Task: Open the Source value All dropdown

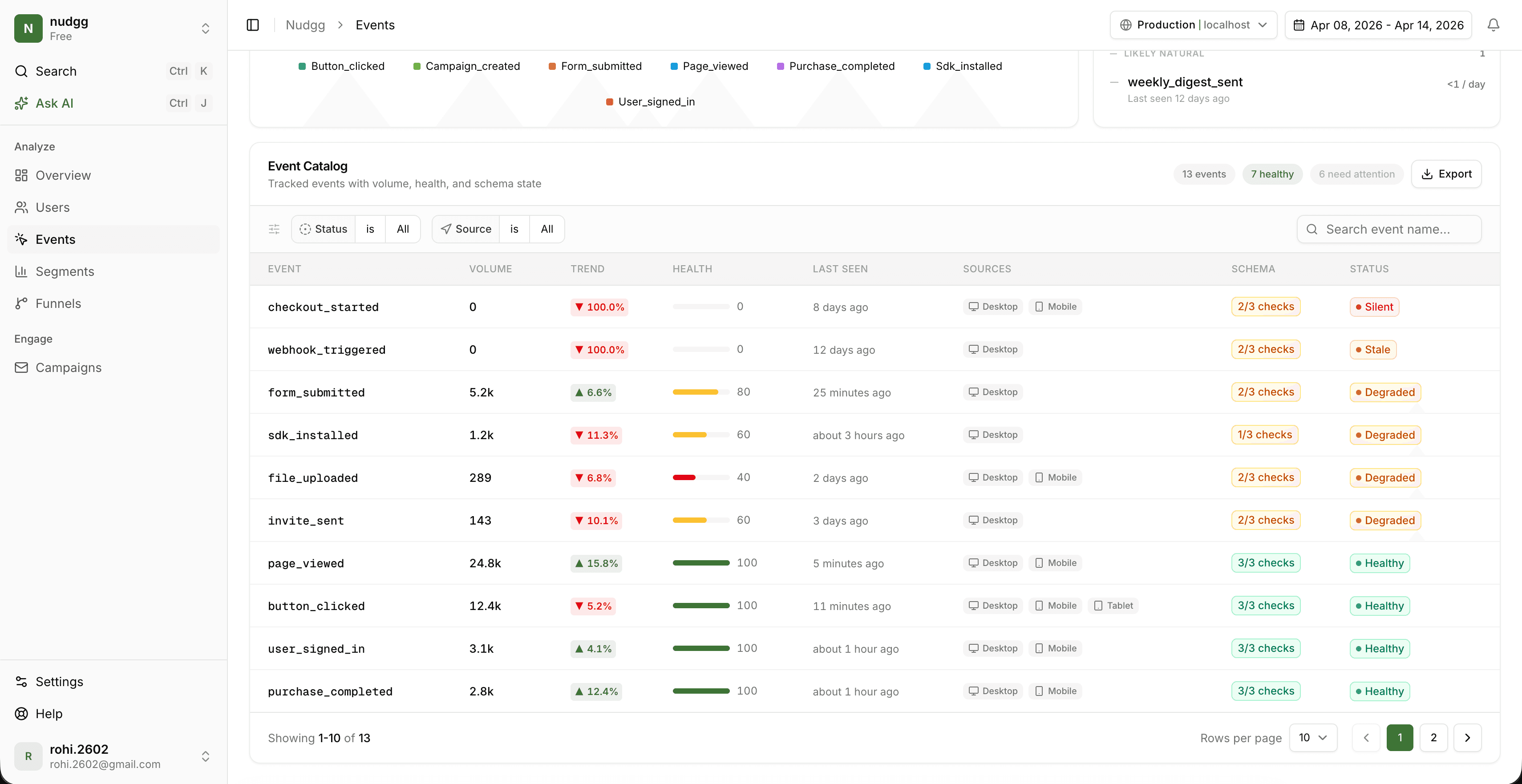Action: [x=547, y=229]
